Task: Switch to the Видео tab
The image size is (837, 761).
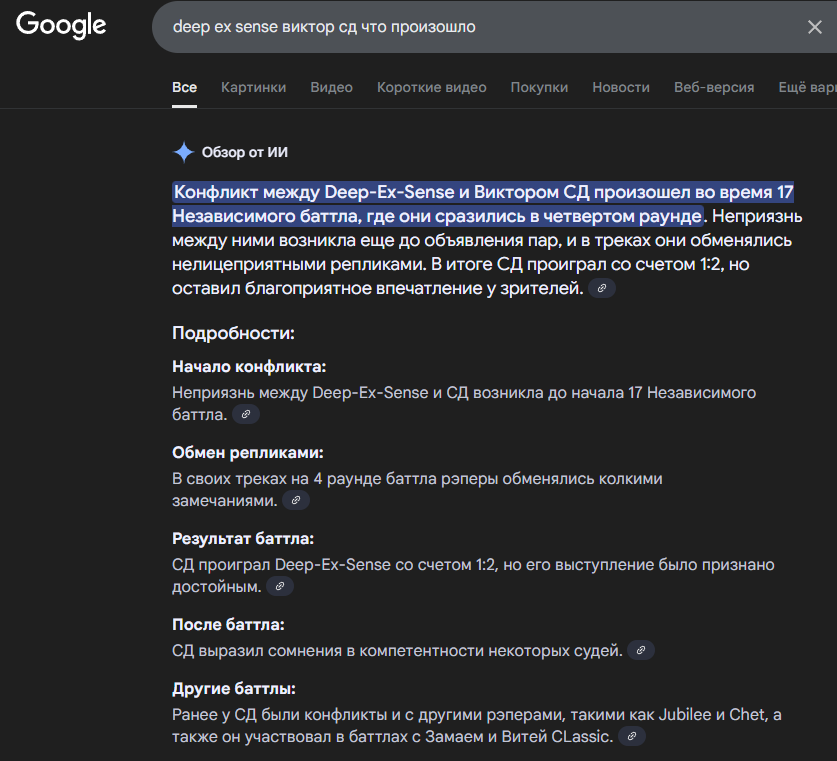Action: tap(331, 87)
